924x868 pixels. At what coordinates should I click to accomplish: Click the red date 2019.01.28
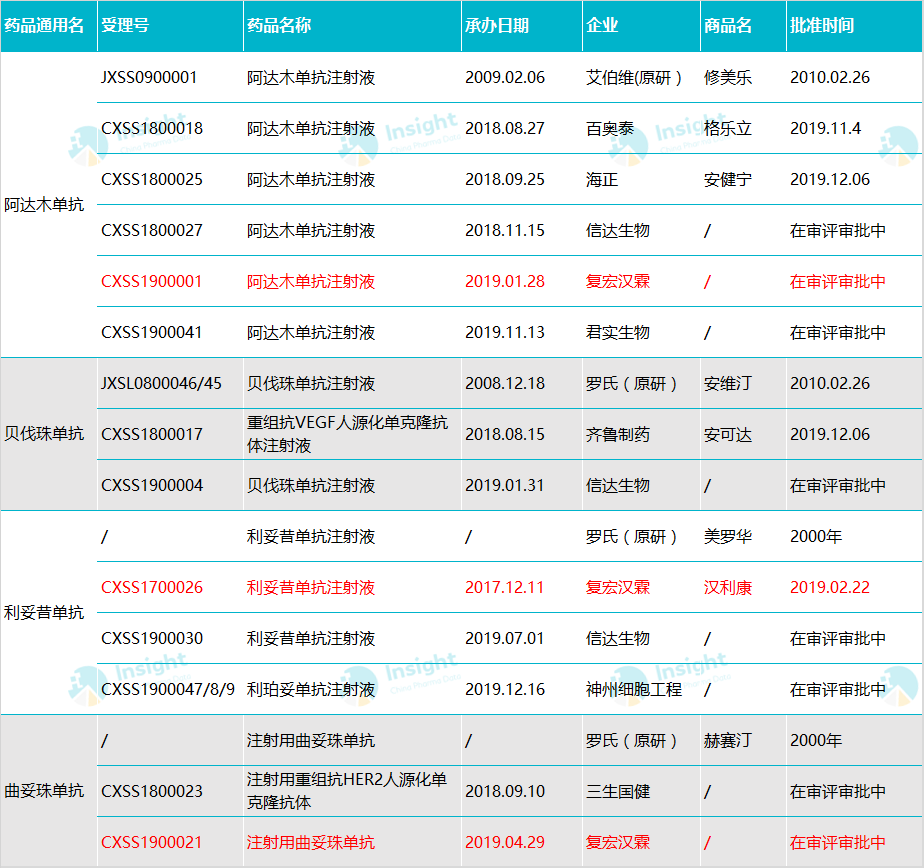coord(505,282)
